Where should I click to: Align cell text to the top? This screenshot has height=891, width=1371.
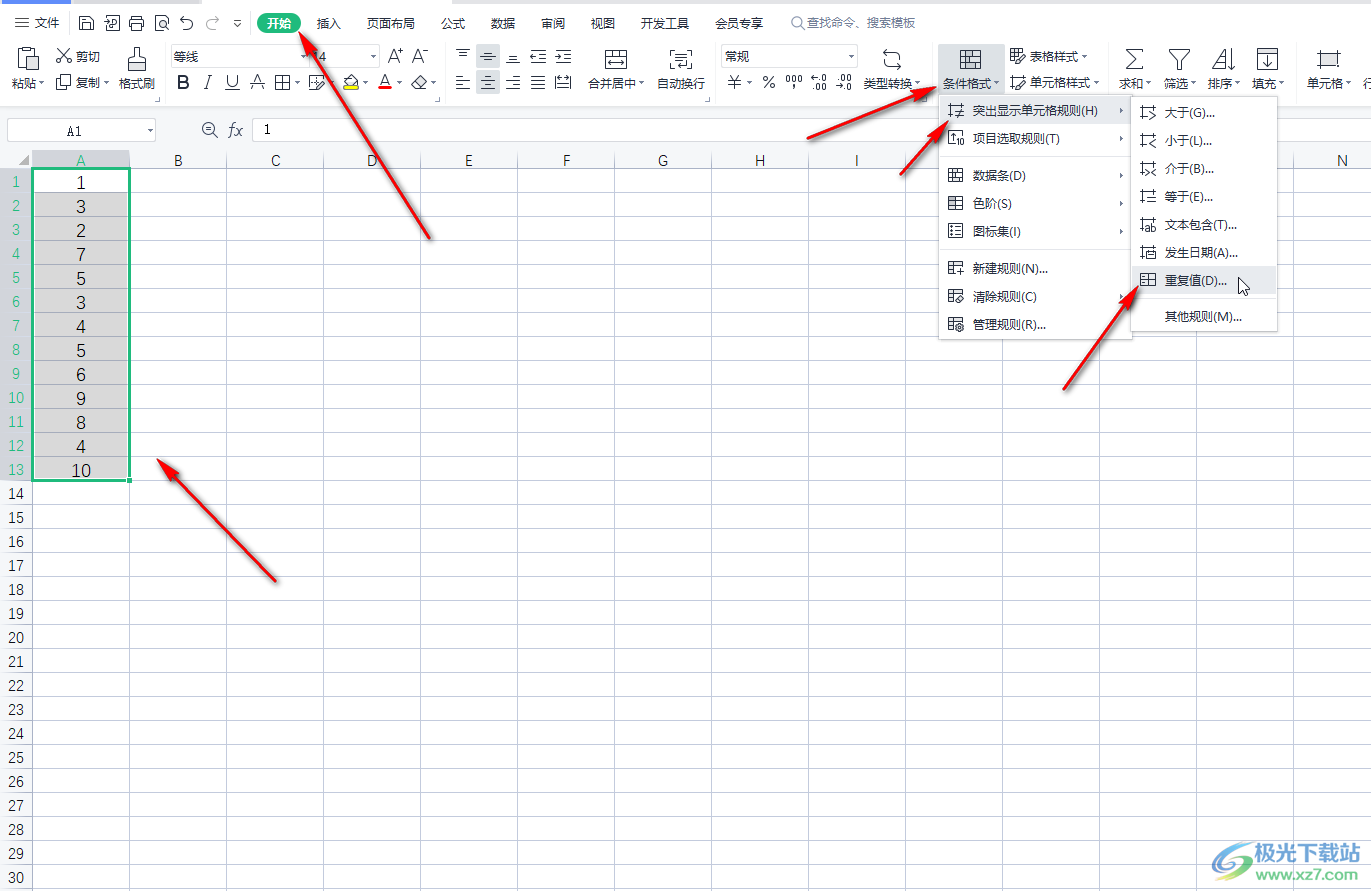coord(463,56)
